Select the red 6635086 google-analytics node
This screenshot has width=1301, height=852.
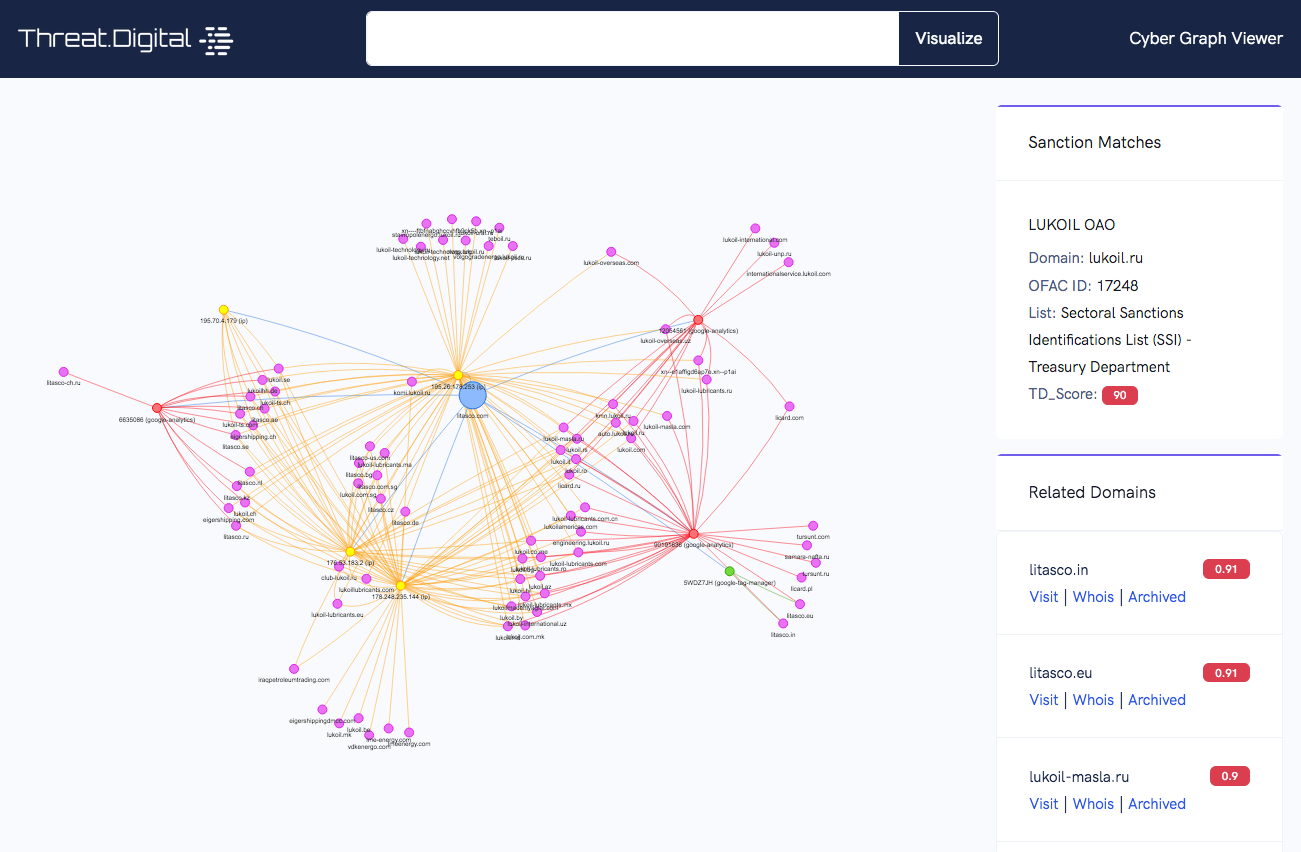[157, 408]
